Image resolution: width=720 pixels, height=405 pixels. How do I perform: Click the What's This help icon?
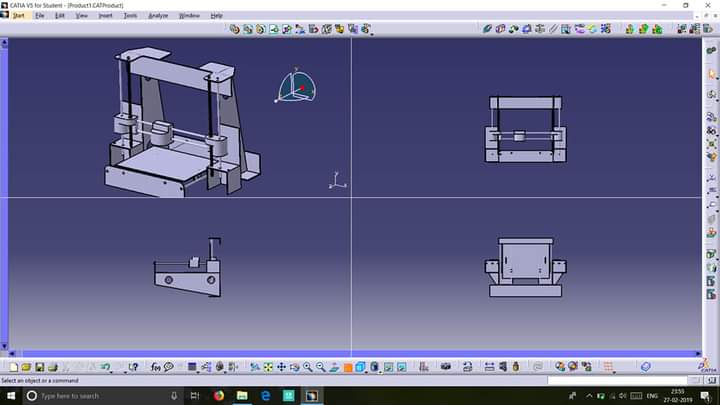coord(133,367)
